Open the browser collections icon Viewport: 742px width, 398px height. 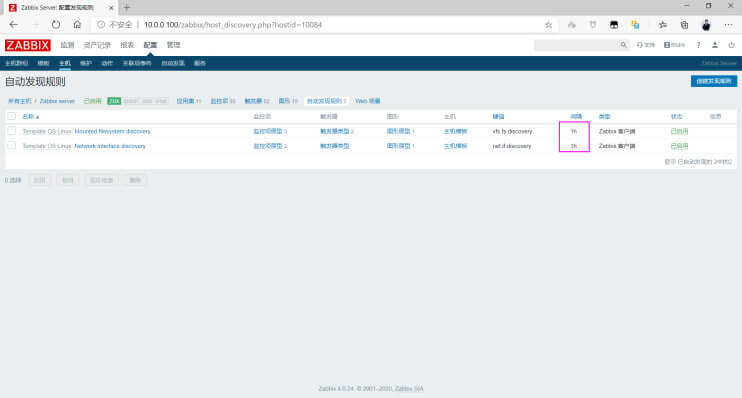point(684,25)
